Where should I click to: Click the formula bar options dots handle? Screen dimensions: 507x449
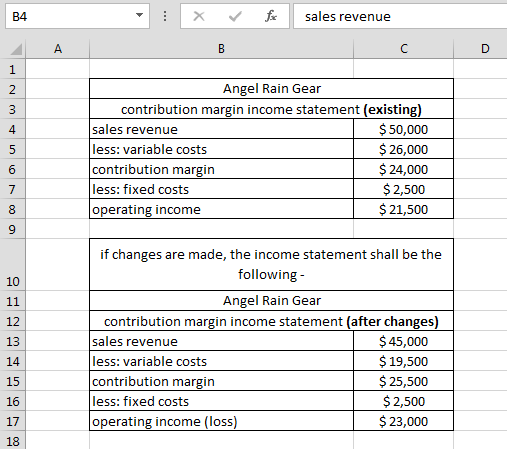pos(165,16)
